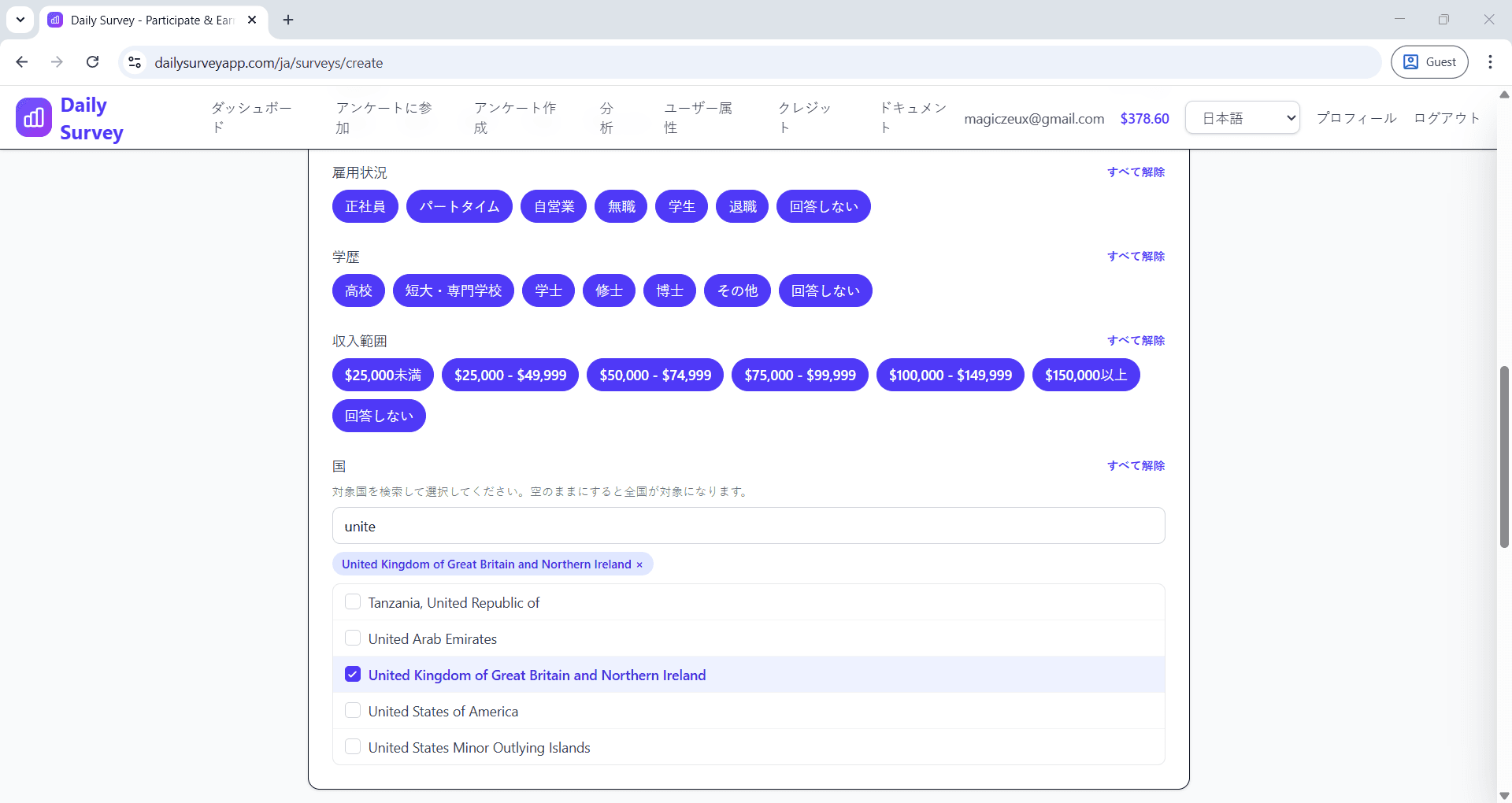
Task: Open the site permissions icon in address bar
Action: [134, 63]
